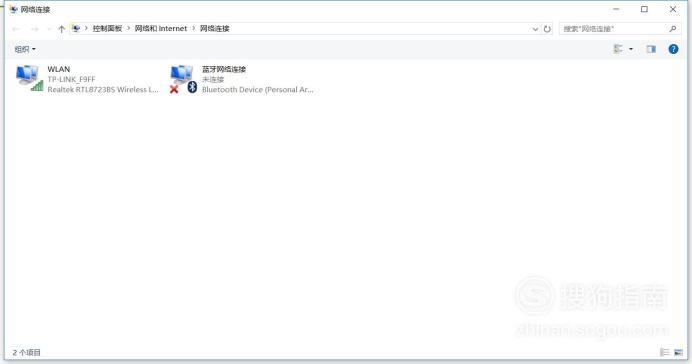Click the WLAN label text
The image size is (692, 364).
59,69
